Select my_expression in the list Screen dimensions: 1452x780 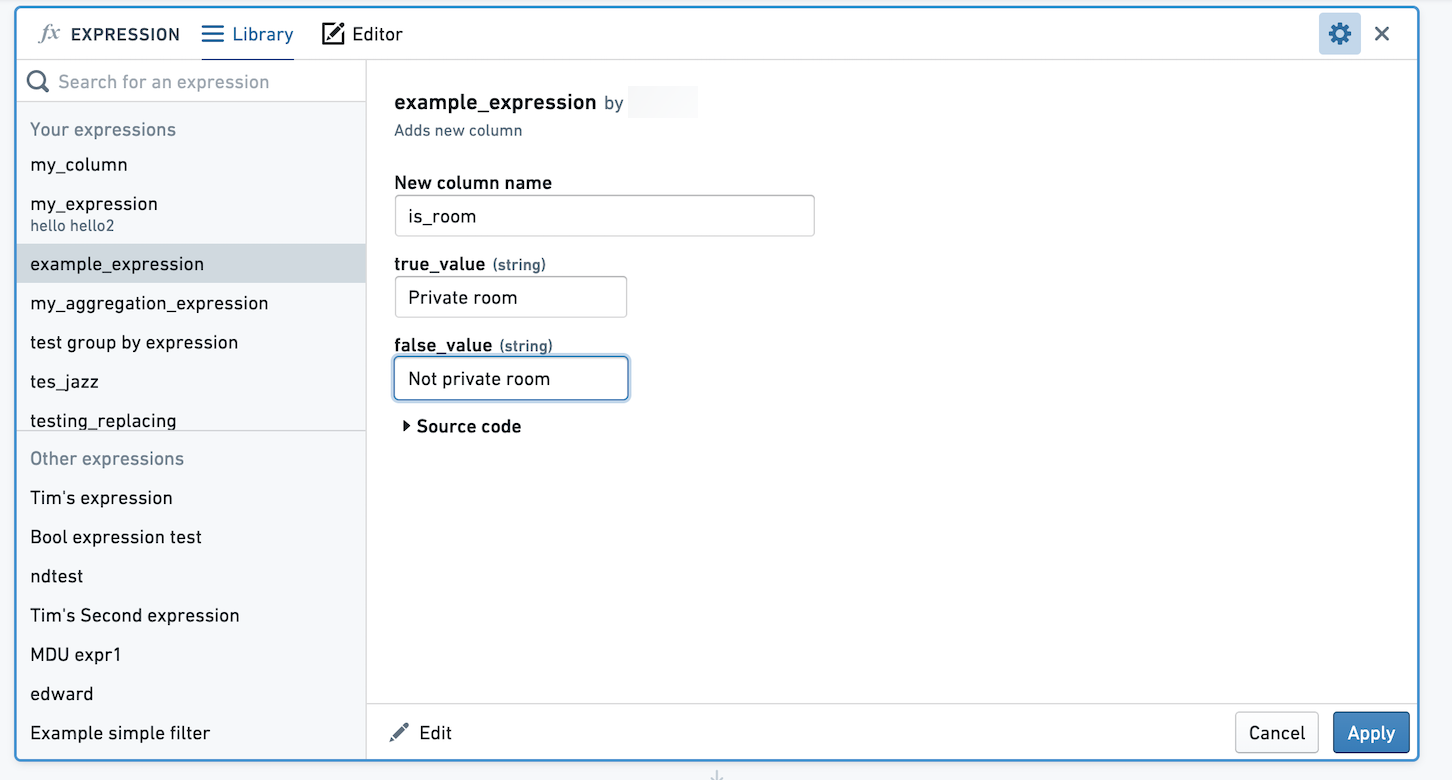coord(191,213)
